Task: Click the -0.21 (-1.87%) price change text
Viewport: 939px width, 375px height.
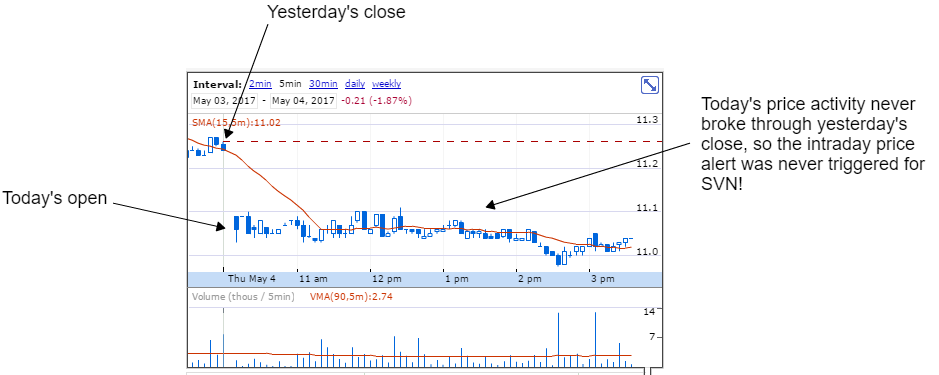Action: pyautogui.click(x=377, y=101)
